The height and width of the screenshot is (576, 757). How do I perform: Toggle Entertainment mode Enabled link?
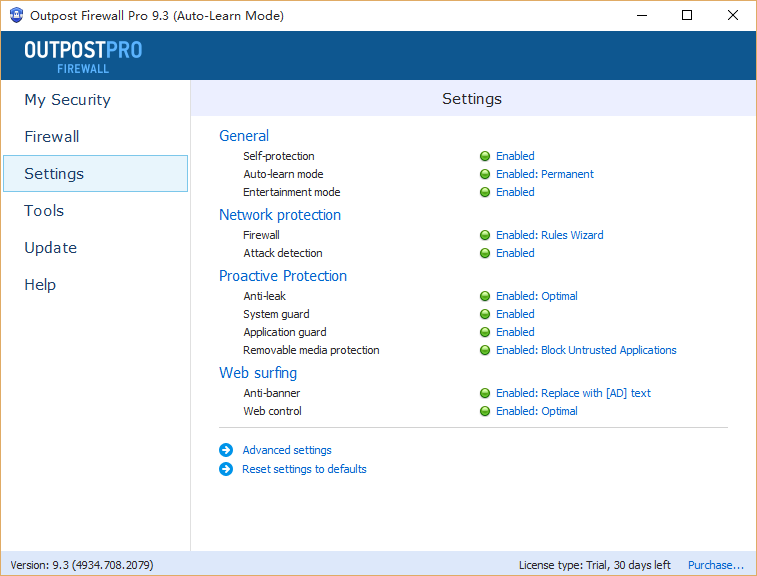[515, 192]
